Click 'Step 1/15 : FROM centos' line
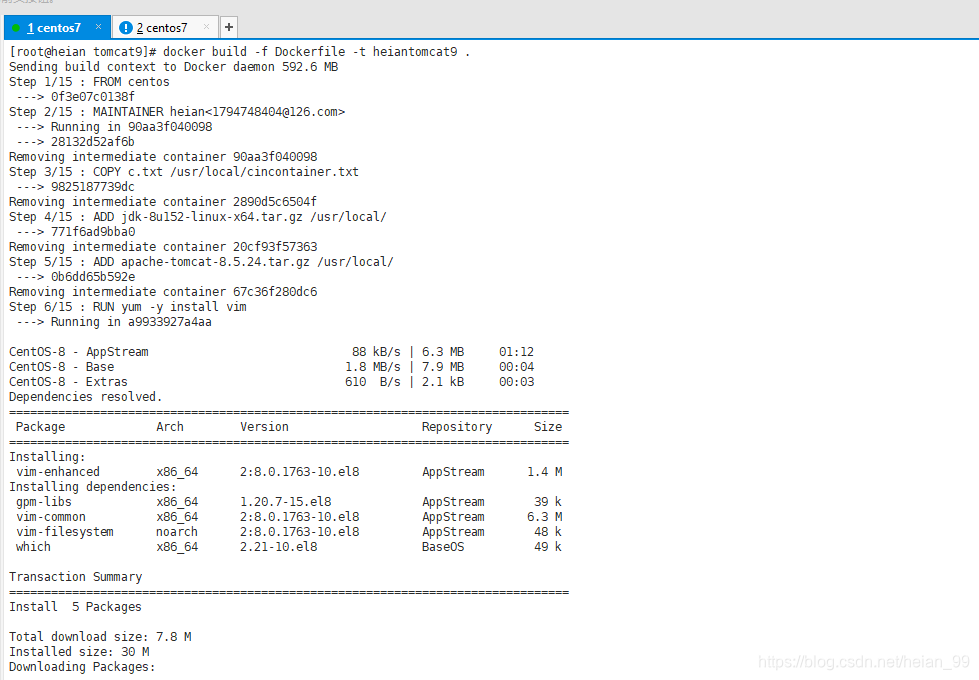Screen dimensions: 979x680 tap(89, 82)
